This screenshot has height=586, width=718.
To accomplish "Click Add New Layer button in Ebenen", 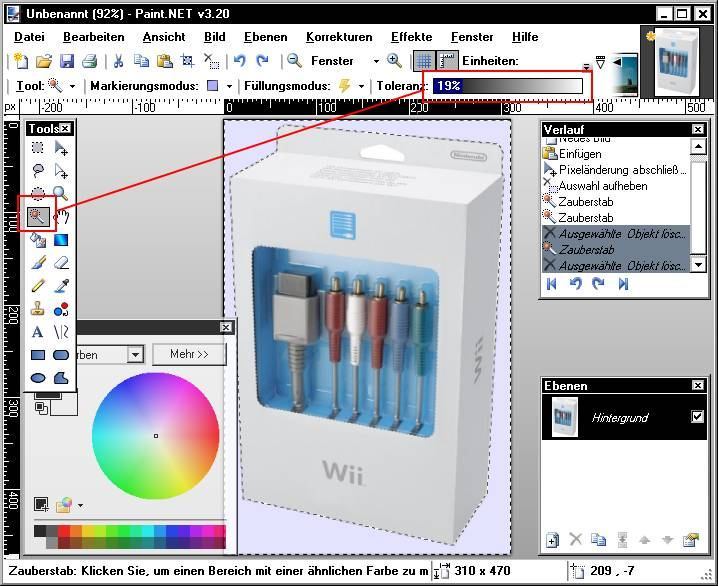I will 553,540.
